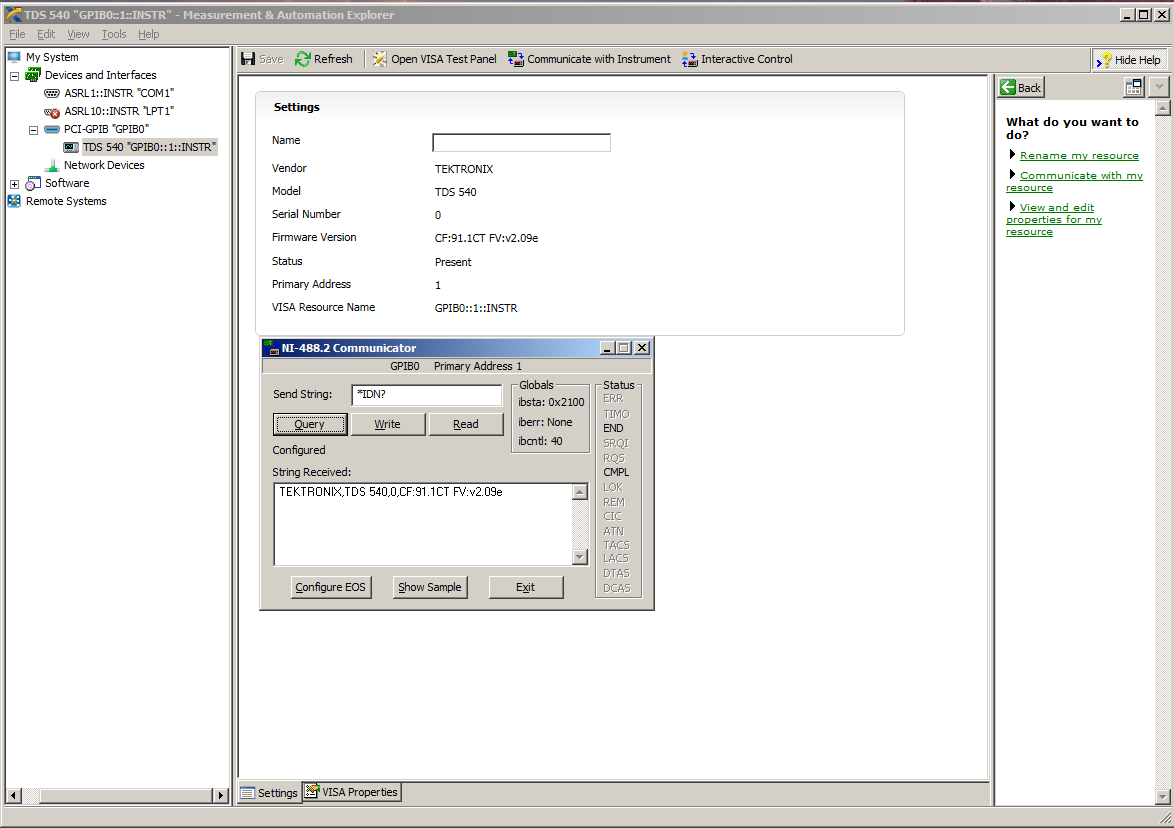This screenshot has height=828, width=1174.
Task: Click left arrow of tree horizontal scrollbar
Action: pyautogui.click(x=13, y=795)
